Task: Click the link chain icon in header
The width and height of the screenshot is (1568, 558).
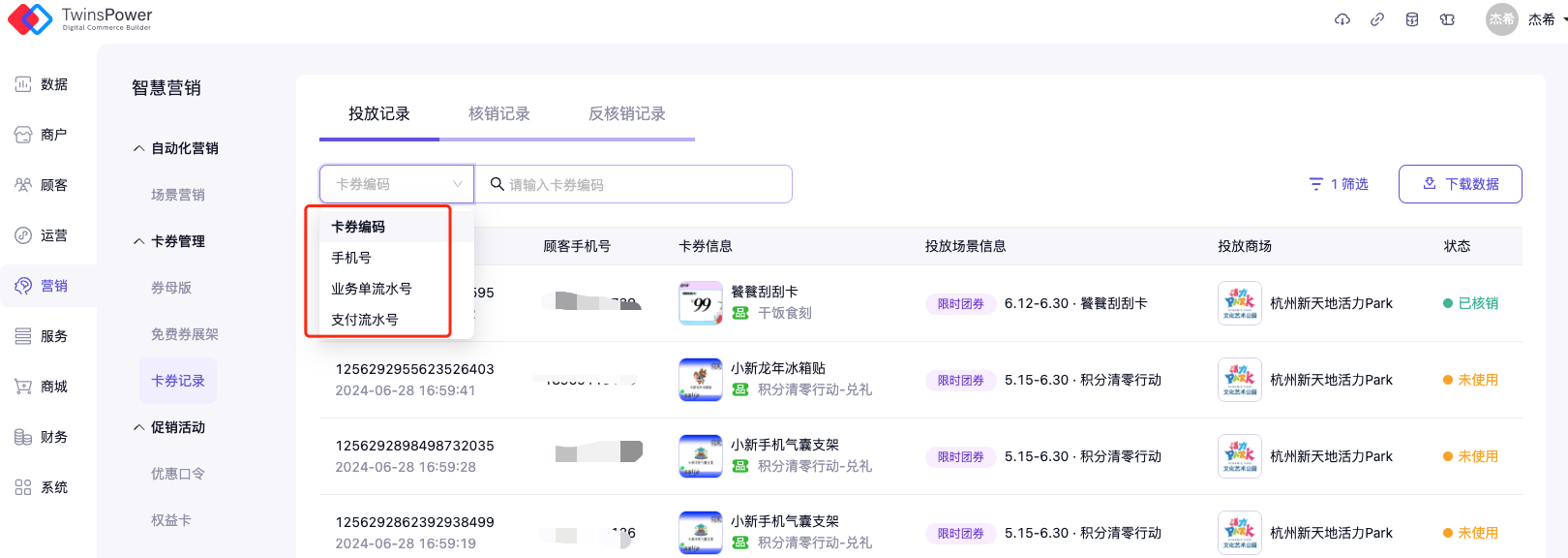Action: (x=1377, y=19)
